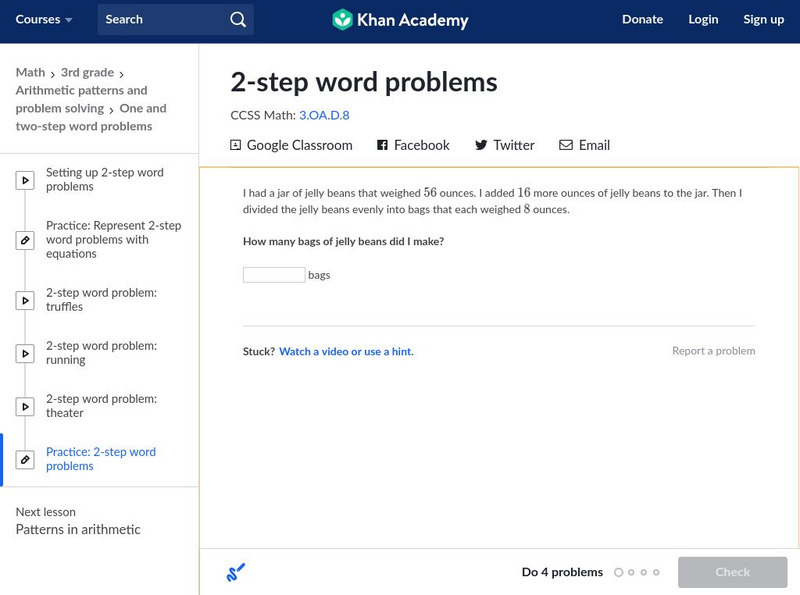Open the scratchpad pencil tool

(236, 572)
